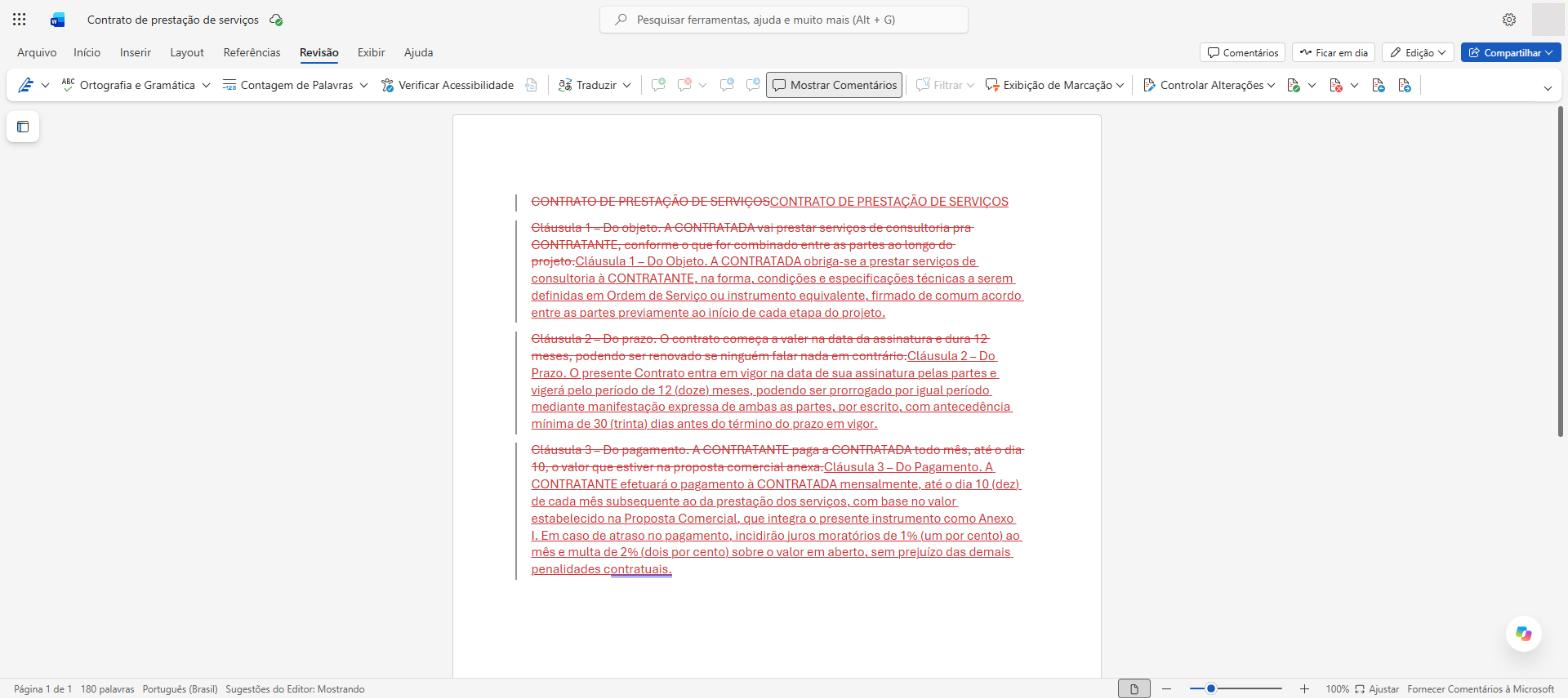
Task: Switch to the Referências tab
Action: [x=252, y=52]
